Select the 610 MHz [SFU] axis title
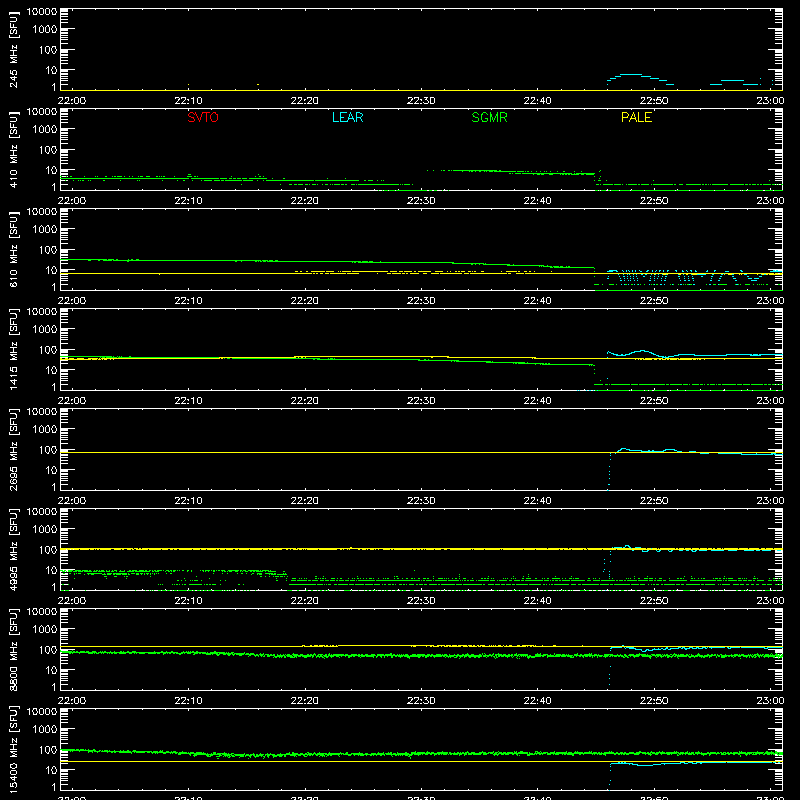This screenshot has height=800, width=800. (14, 251)
